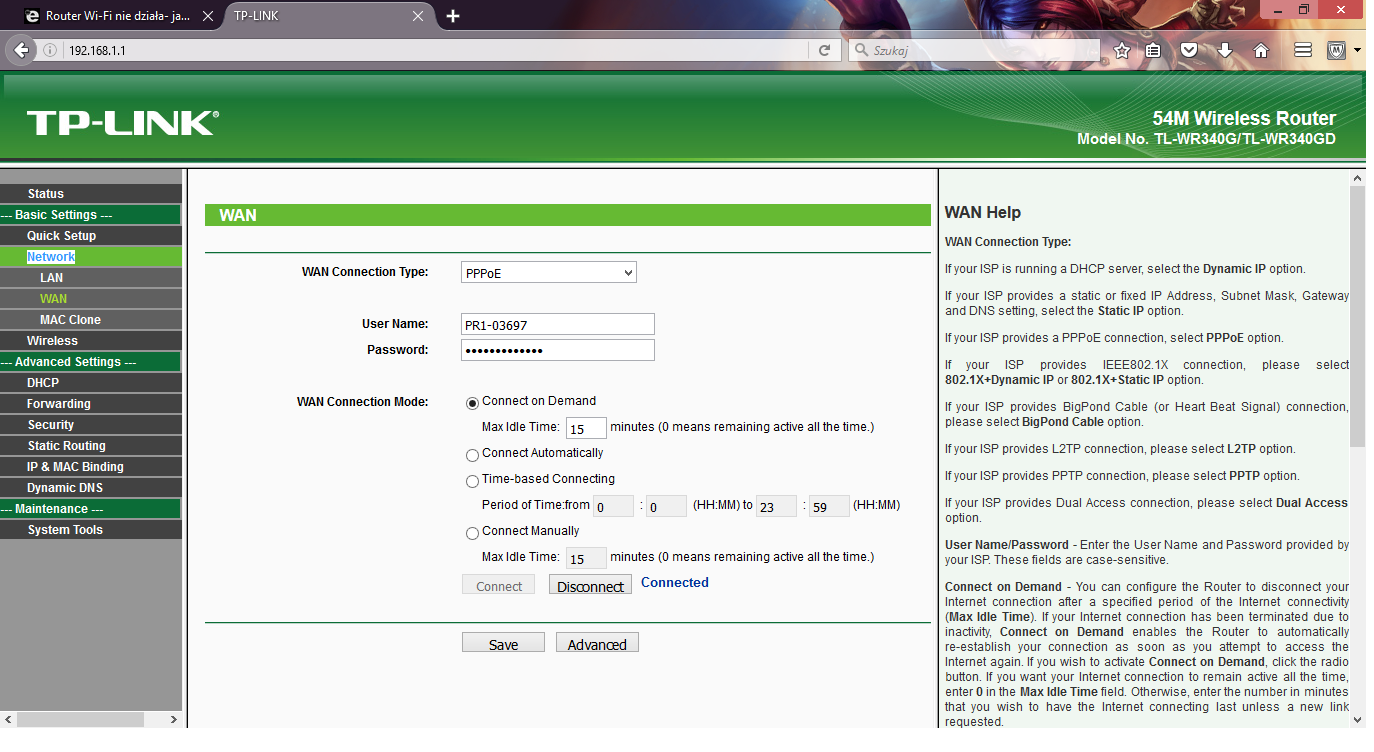Click the help panel vertical scrollbar

1357,316
